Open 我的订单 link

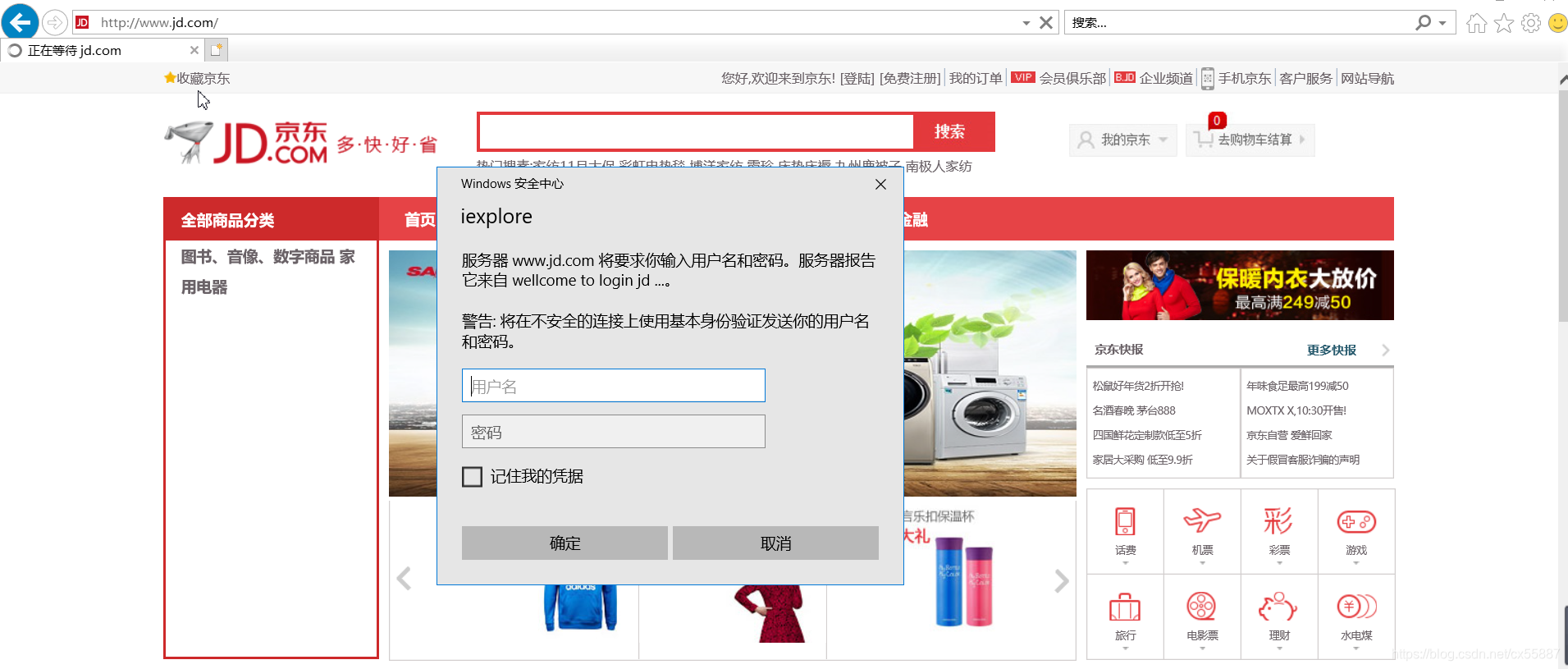coord(976,78)
